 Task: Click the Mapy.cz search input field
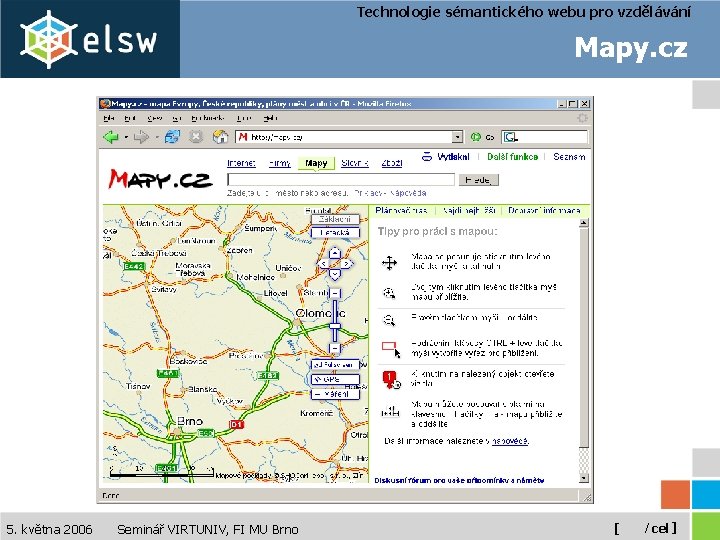pyautogui.click(x=341, y=180)
